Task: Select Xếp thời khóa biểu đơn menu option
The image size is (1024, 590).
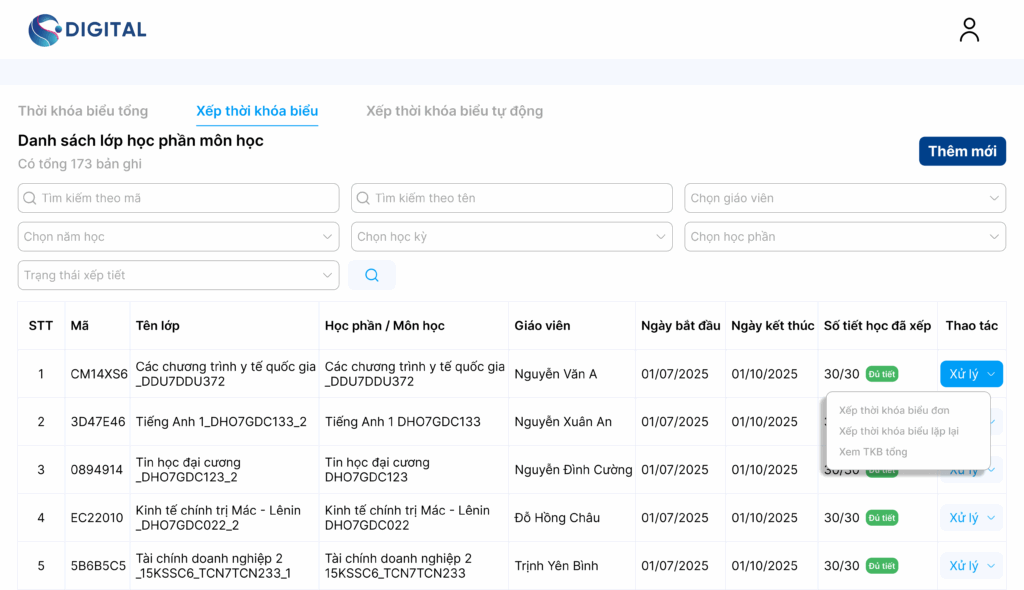Action: (894, 410)
